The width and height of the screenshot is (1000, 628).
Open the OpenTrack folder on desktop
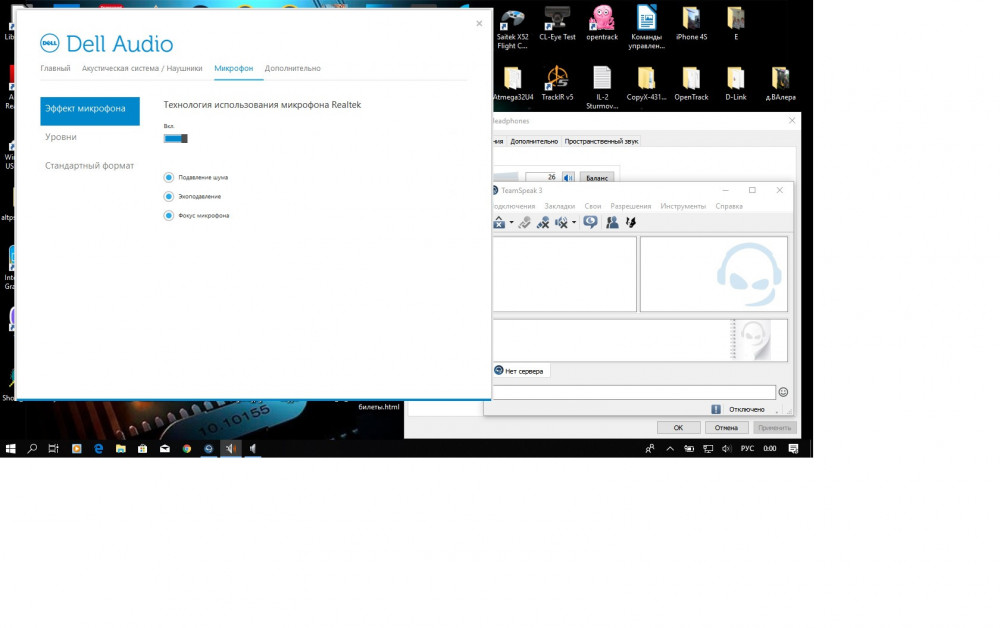pyautogui.click(x=691, y=84)
